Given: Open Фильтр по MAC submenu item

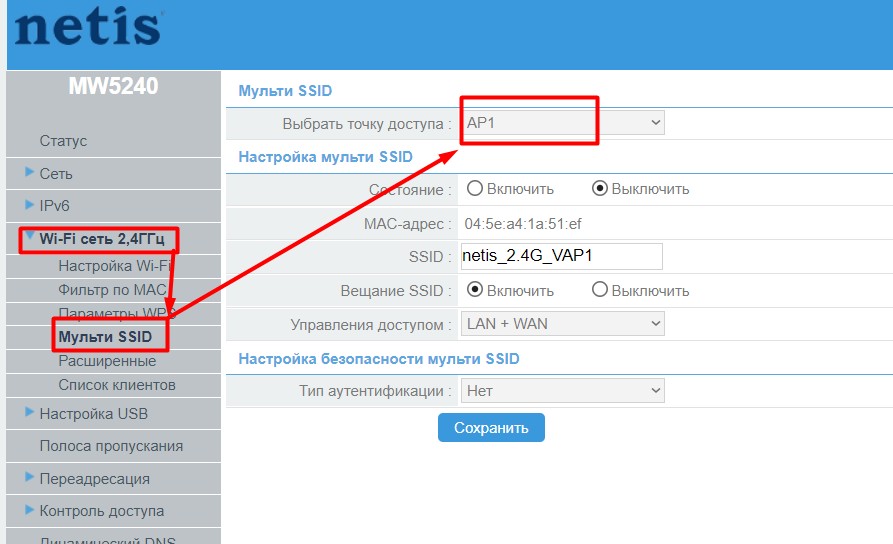Looking at the screenshot, I should point(112,290).
